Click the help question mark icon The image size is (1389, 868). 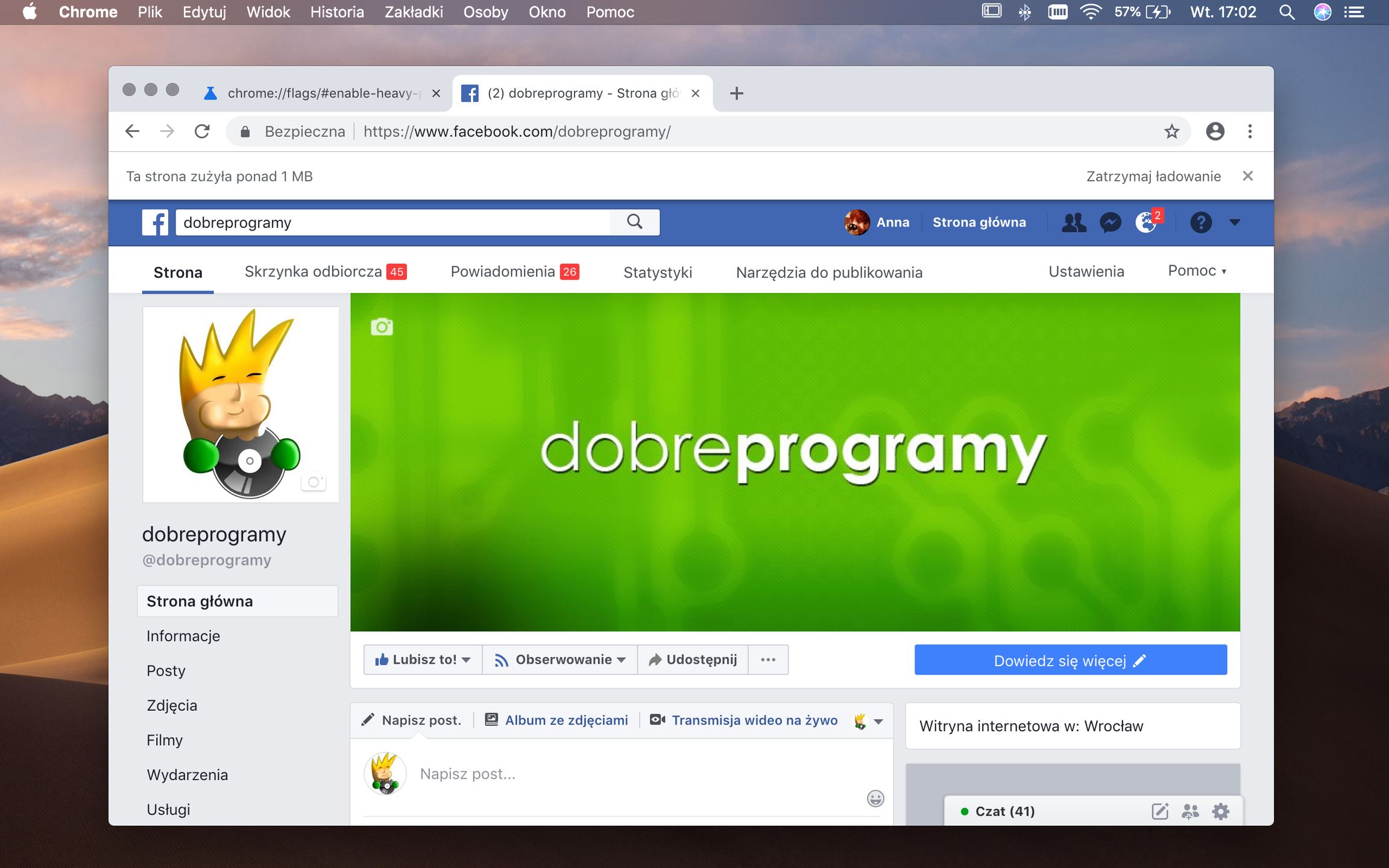(x=1200, y=222)
